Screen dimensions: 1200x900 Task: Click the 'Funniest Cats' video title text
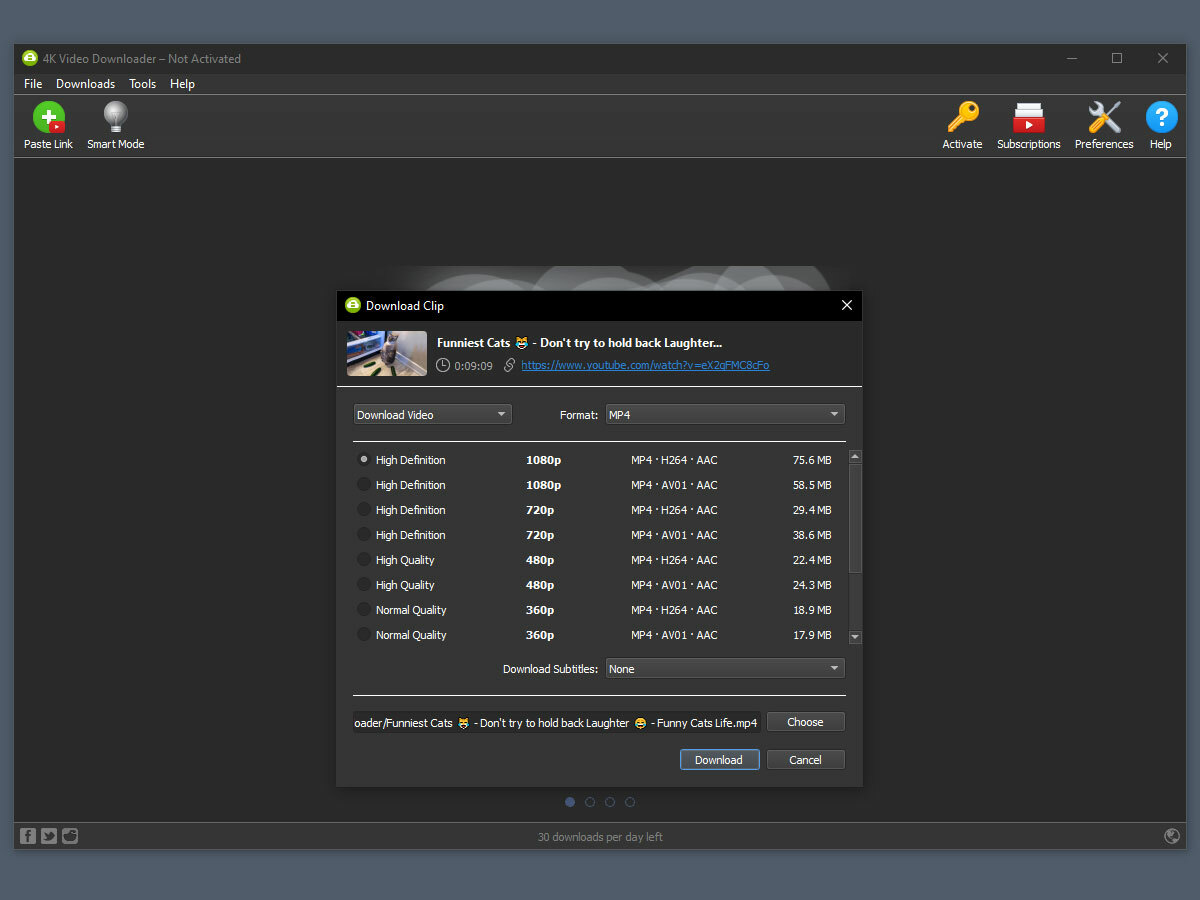point(579,343)
